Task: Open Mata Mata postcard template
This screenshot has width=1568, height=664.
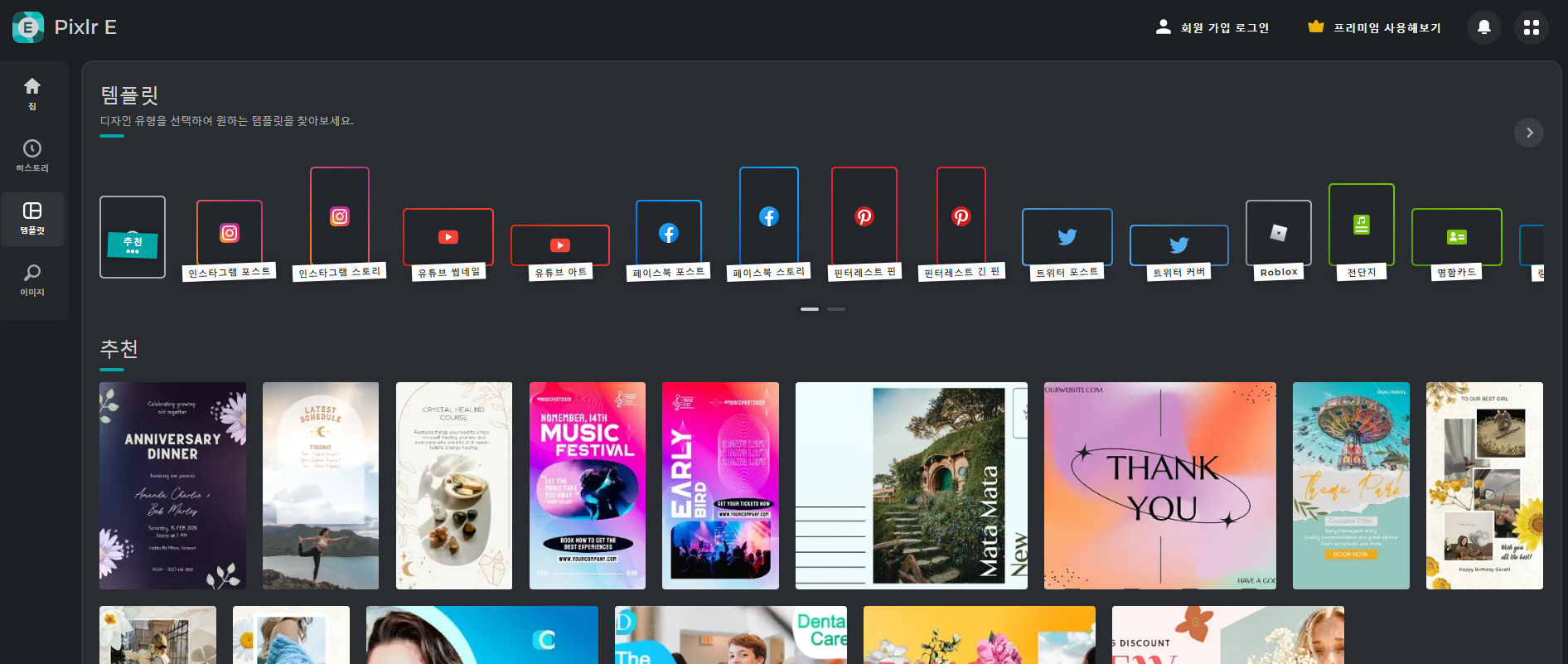Action: [912, 486]
